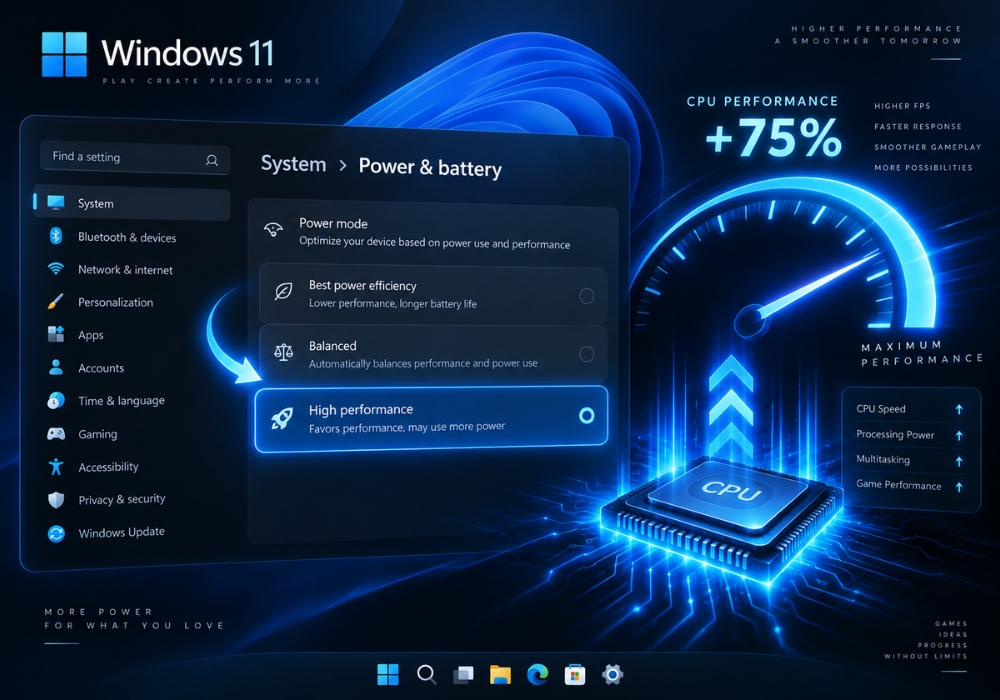Open Microsoft Store from the taskbar
1000x700 pixels.
[x=575, y=674]
